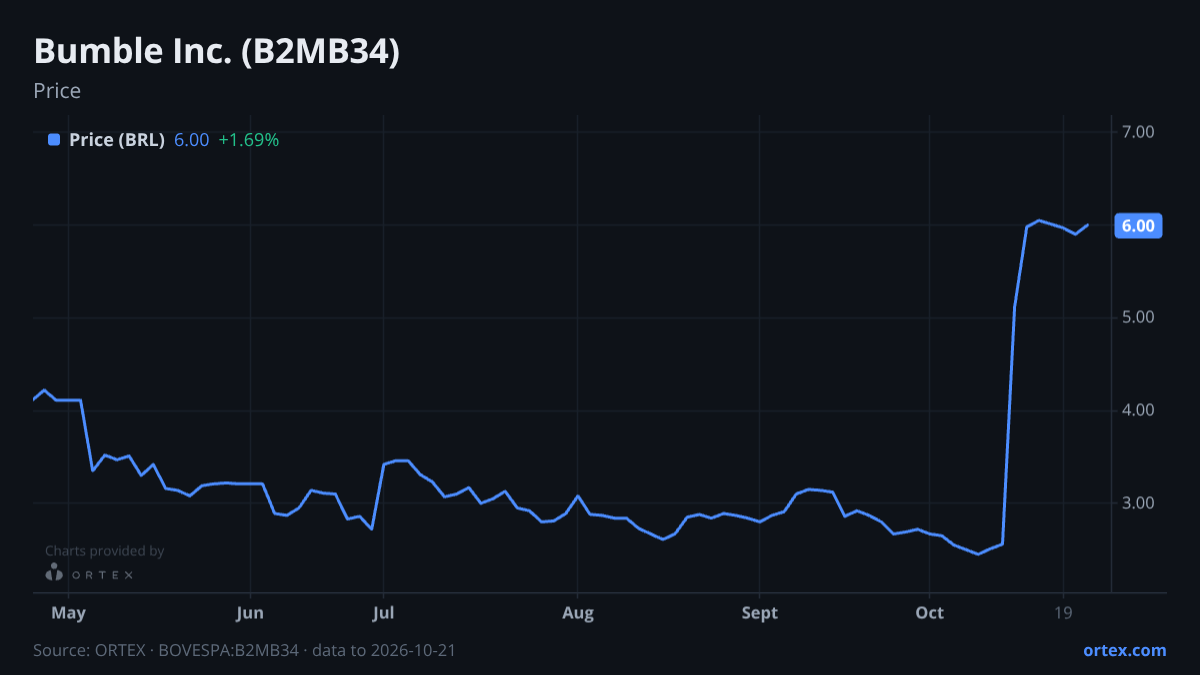The image size is (1200, 675).
Task: Click the Jun x-axis label
Action: click(x=250, y=613)
